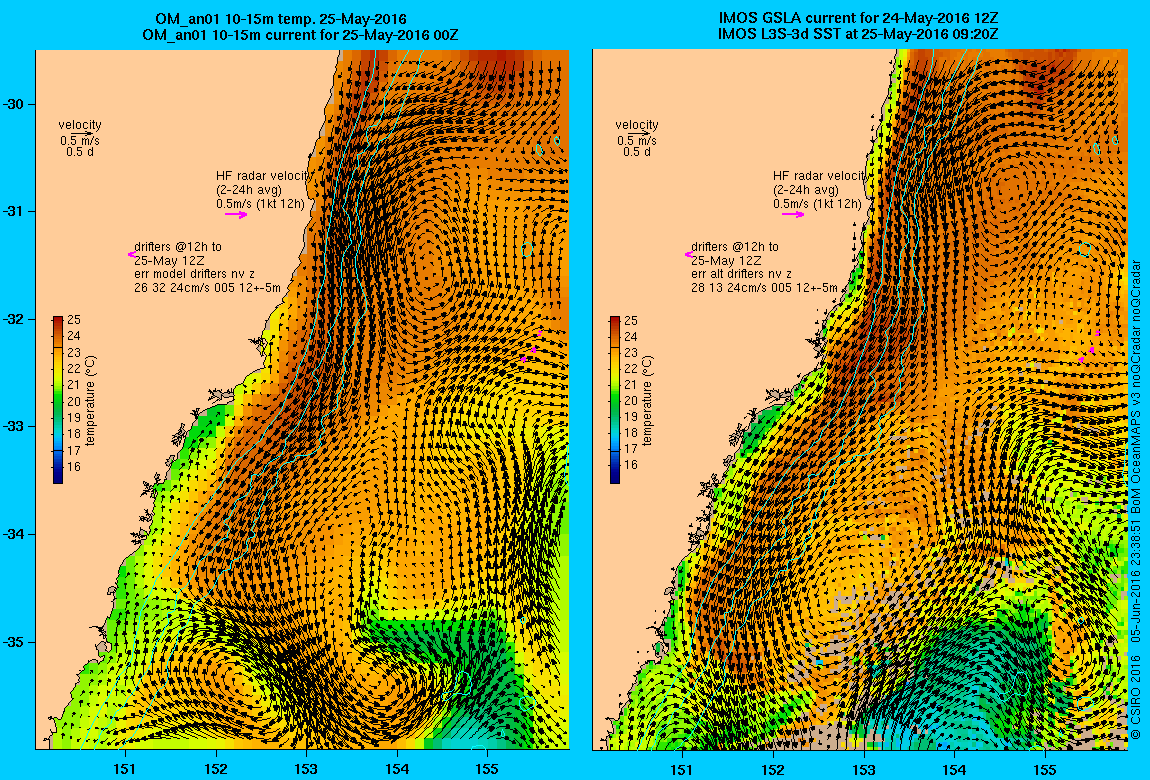Click the '153' longitude label under left map
The height and width of the screenshot is (780, 1150).
point(306,769)
